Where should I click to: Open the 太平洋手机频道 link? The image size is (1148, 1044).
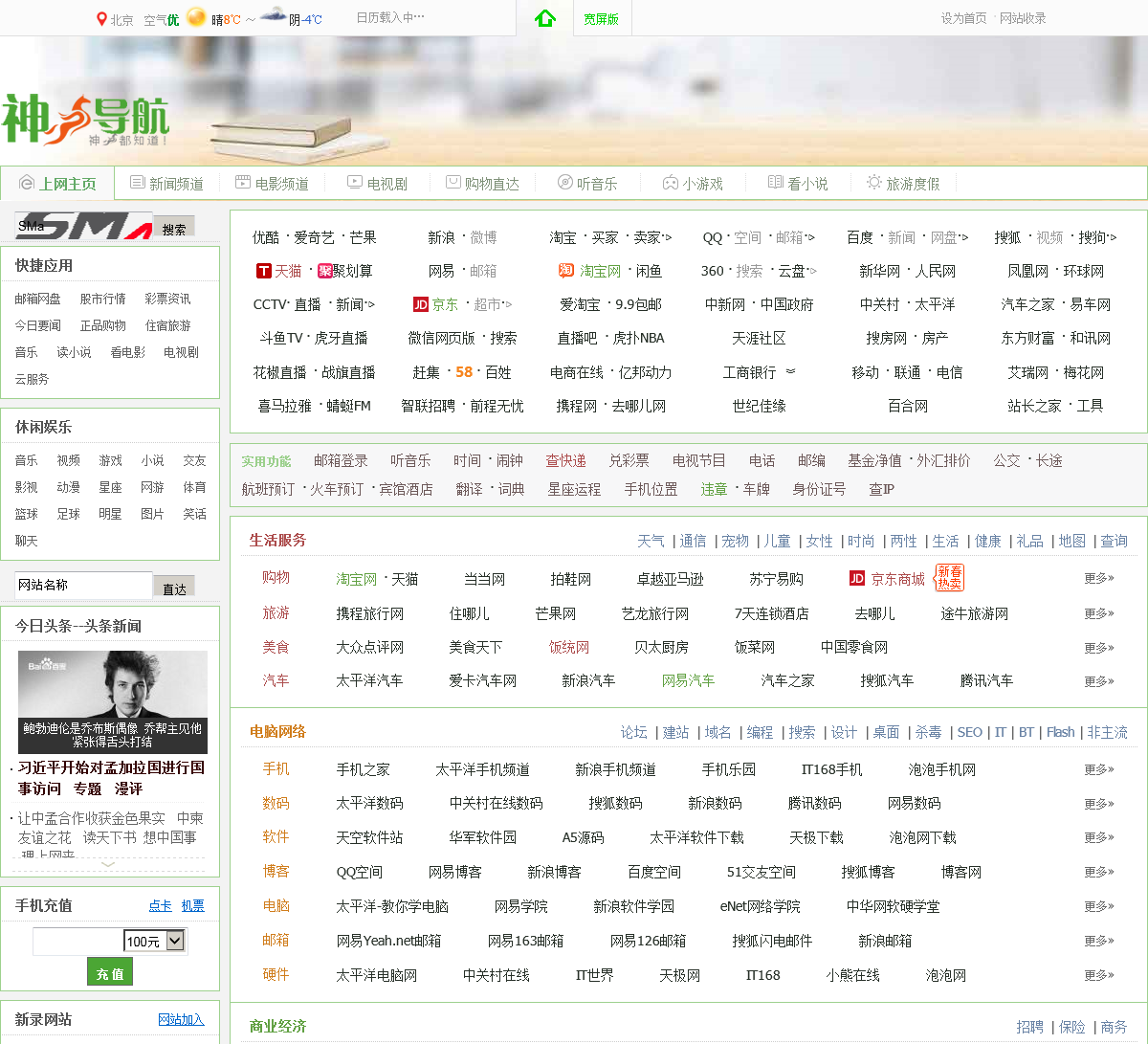482,769
